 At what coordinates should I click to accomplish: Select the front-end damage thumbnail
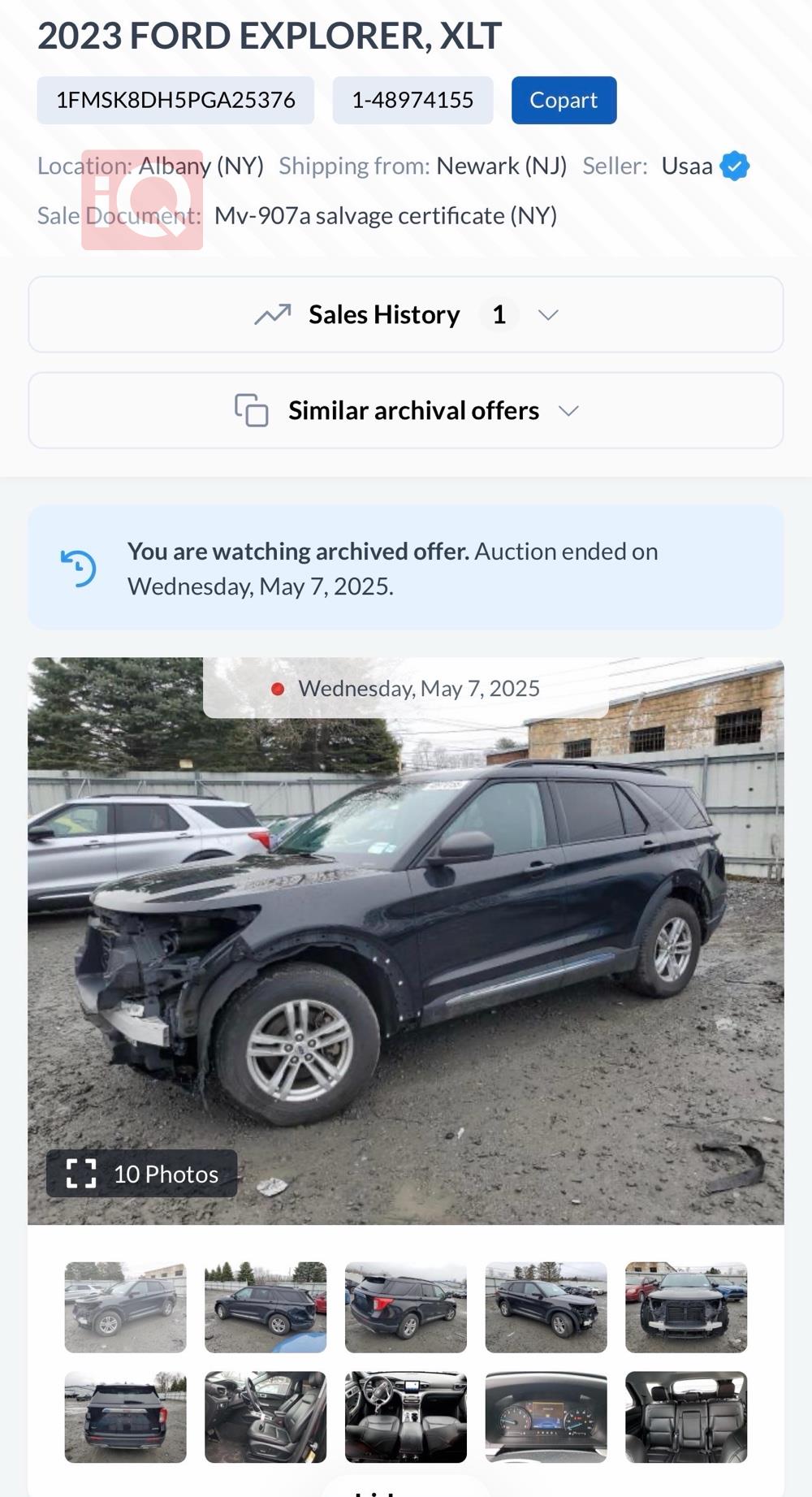[x=686, y=1307]
